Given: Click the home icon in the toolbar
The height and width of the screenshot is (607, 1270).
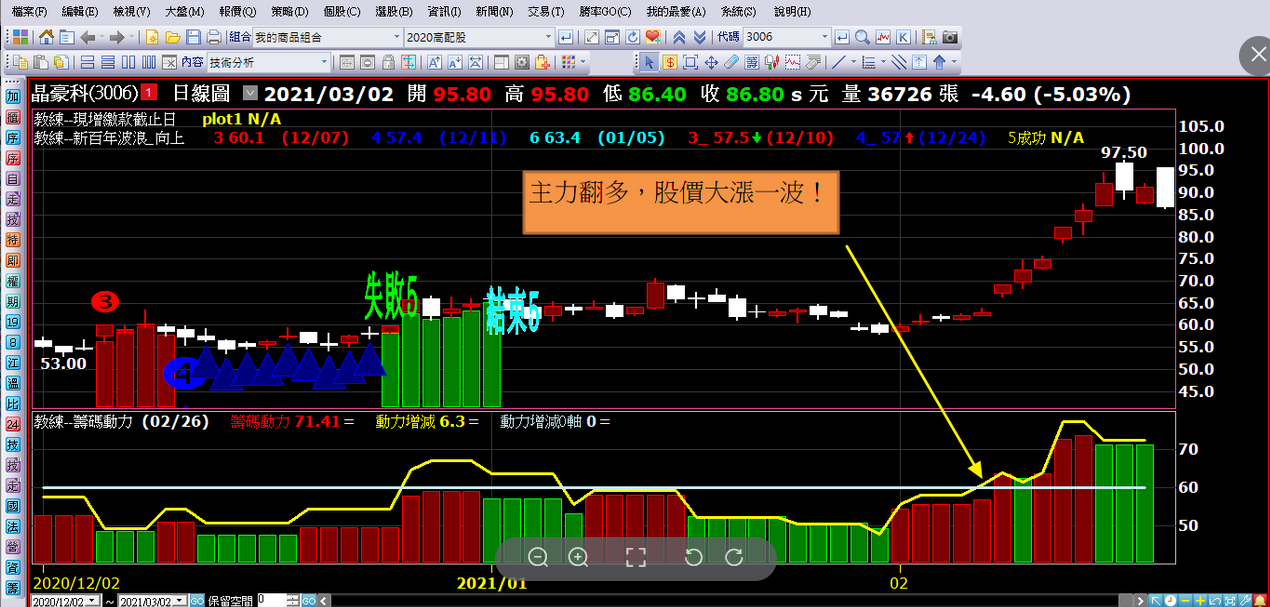Looking at the screenshot, I should (46, 37).
